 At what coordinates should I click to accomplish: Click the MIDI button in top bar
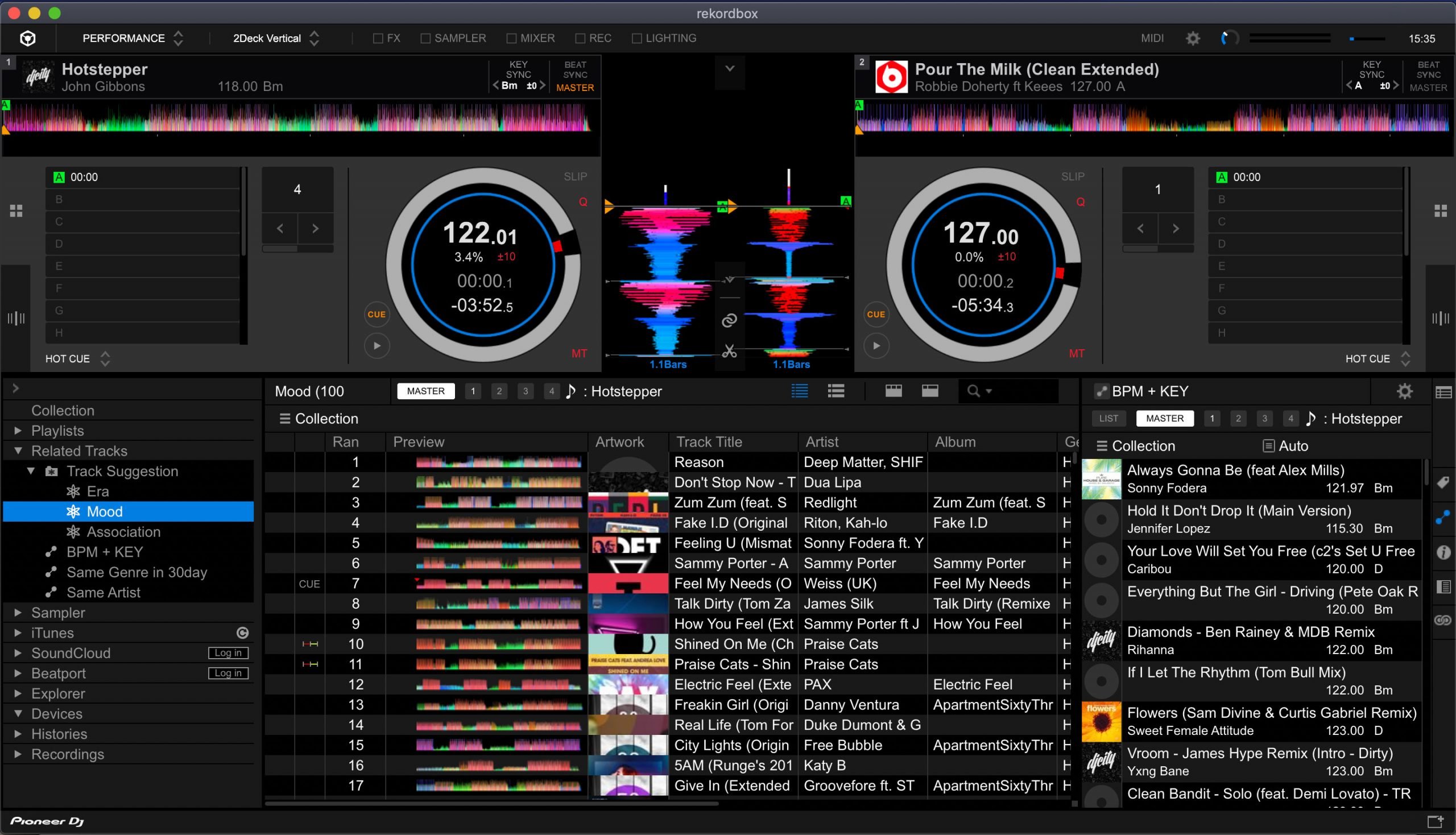click(1152, 39)
